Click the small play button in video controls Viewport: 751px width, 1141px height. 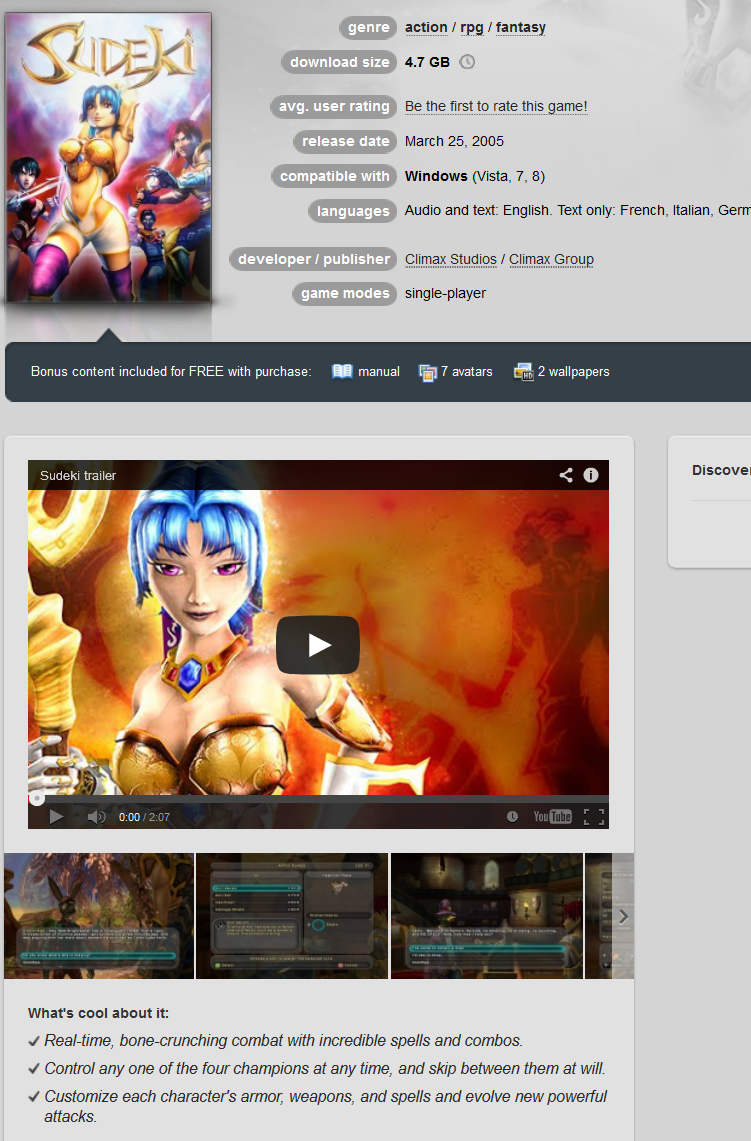[56, 816]
